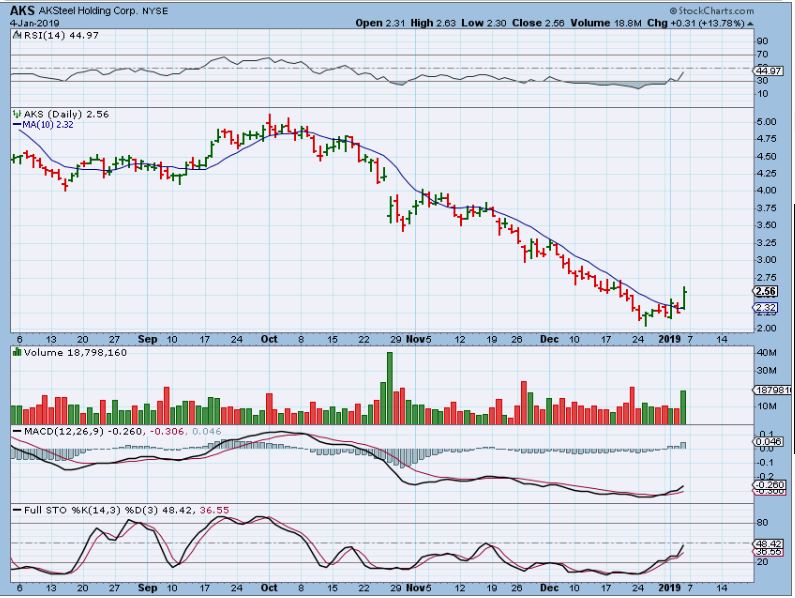Click the MACD legend line icon
This screenshot has width=795, height=598.
[17, 431]
